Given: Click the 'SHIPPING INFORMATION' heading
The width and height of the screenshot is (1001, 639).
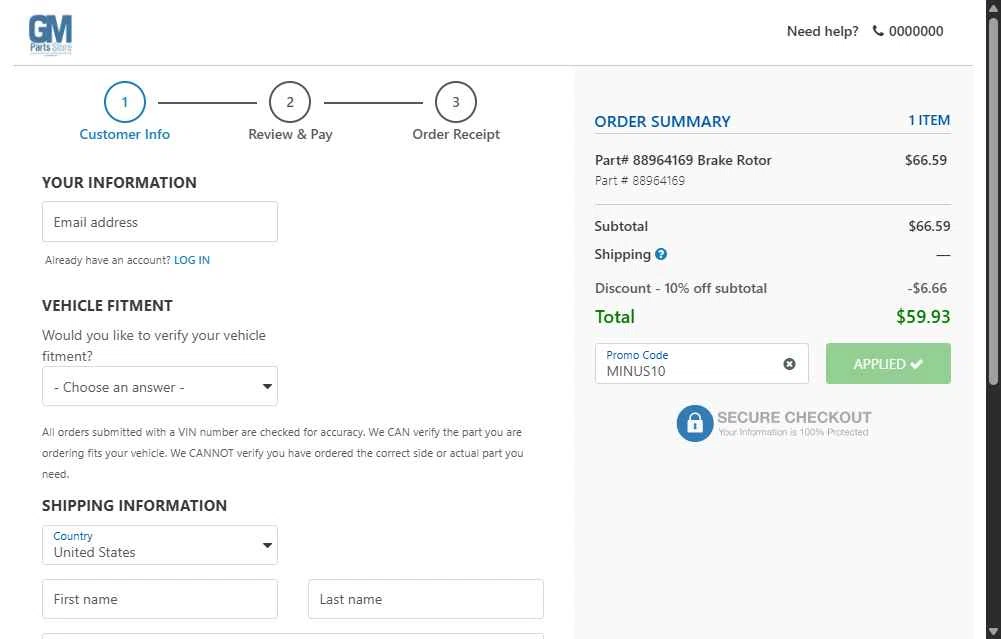Looking at the screenshot, I should (135, 506).
